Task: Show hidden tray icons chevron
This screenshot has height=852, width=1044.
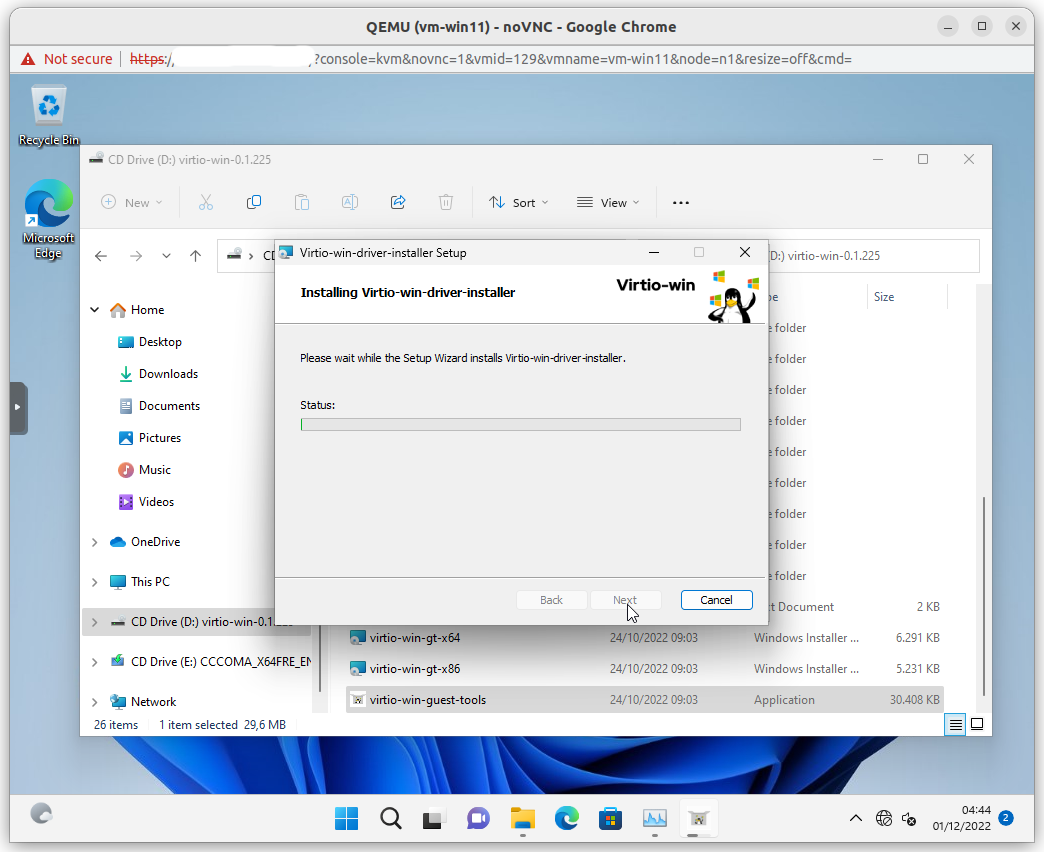Action: [x=856, y=819]
